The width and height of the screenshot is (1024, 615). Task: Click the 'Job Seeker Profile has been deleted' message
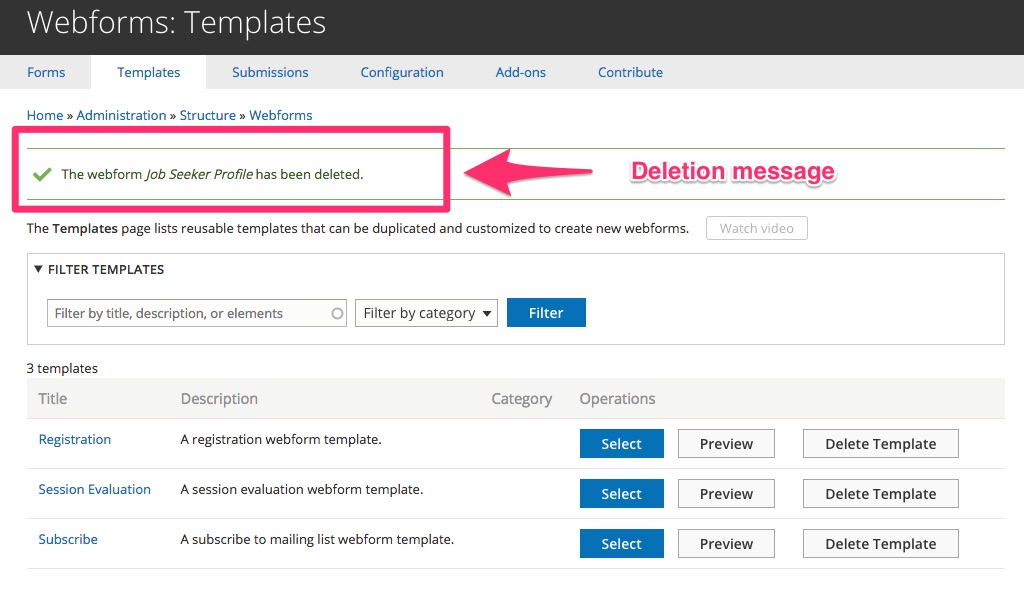[x=212, y=174]
